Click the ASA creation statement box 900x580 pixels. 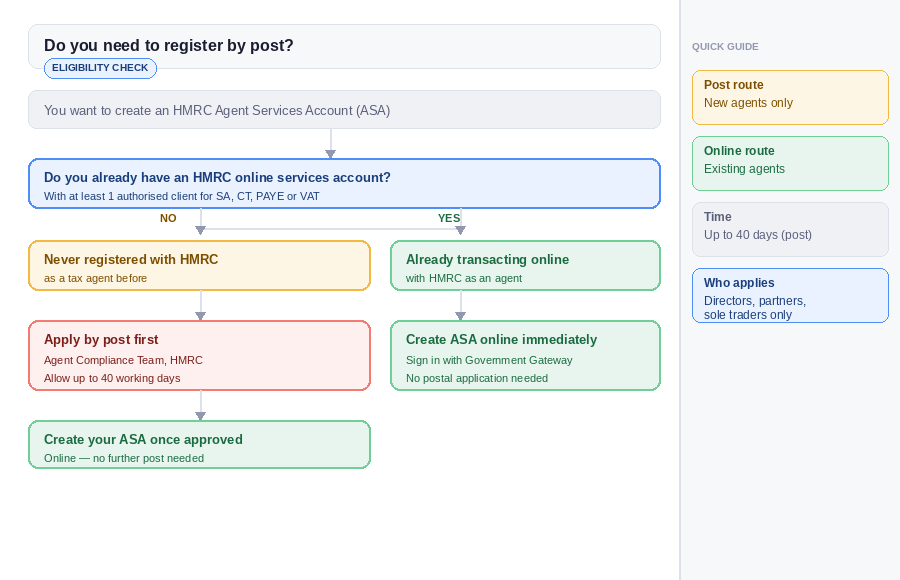[344, 110]
